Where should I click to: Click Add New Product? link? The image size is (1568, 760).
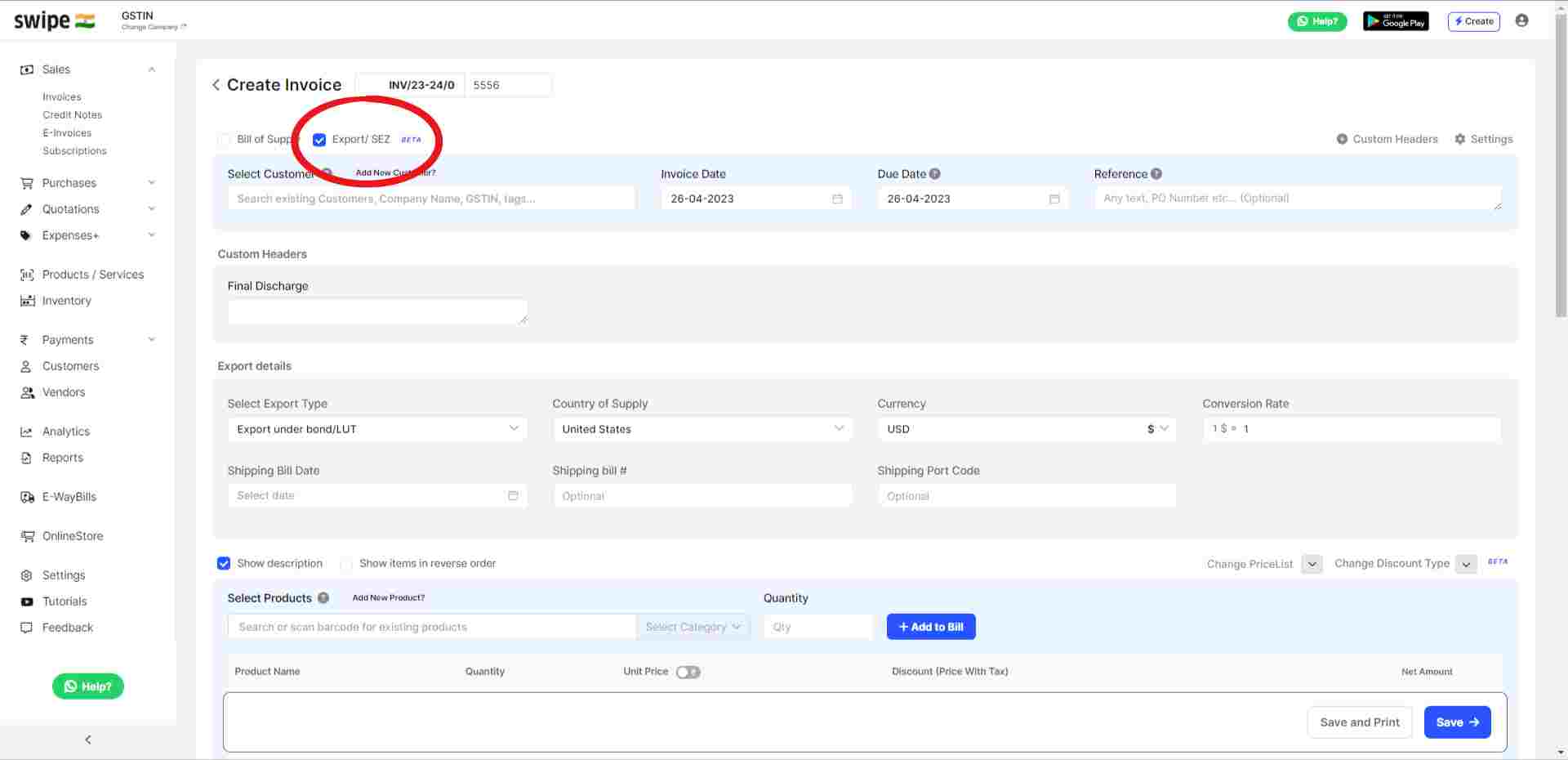(x=389, y=598)
